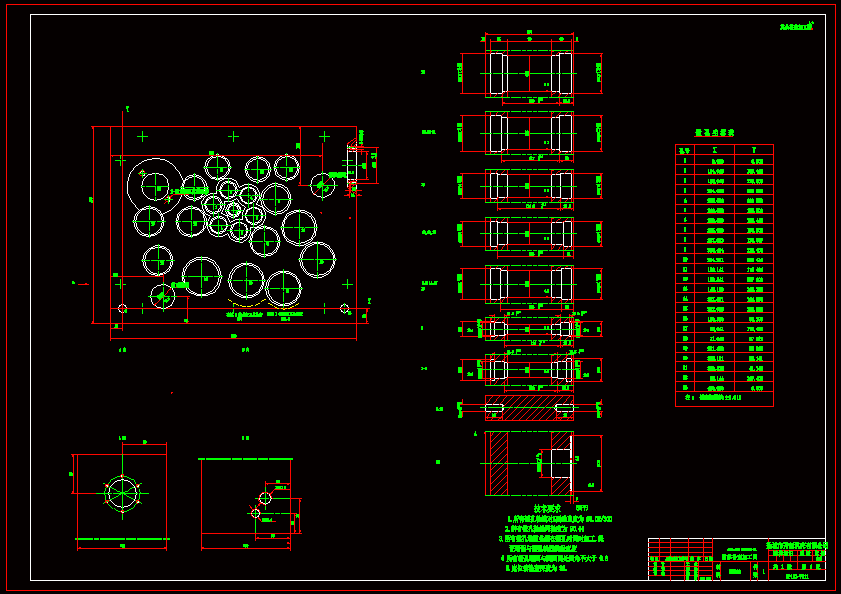The image size is (841, 594).
Task: Select the fully hatched thin cross-section bar
Action: coord(529,408)
